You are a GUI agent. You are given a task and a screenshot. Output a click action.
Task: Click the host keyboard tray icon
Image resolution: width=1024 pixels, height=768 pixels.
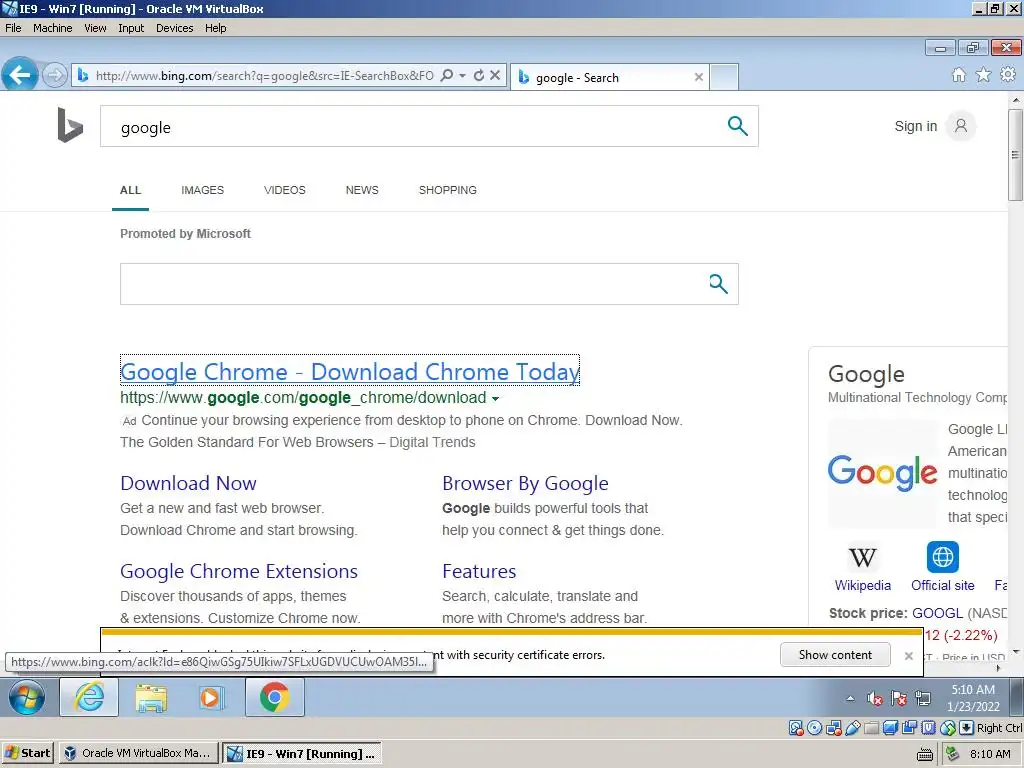click(925, 754)
